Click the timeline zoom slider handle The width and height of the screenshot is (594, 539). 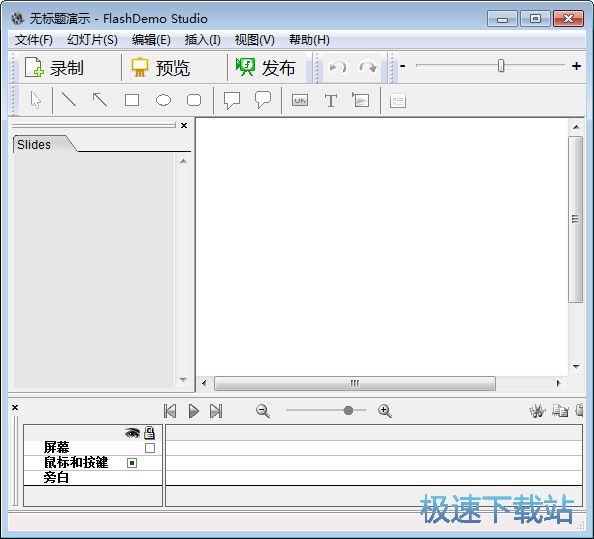(x=348, y=410)
